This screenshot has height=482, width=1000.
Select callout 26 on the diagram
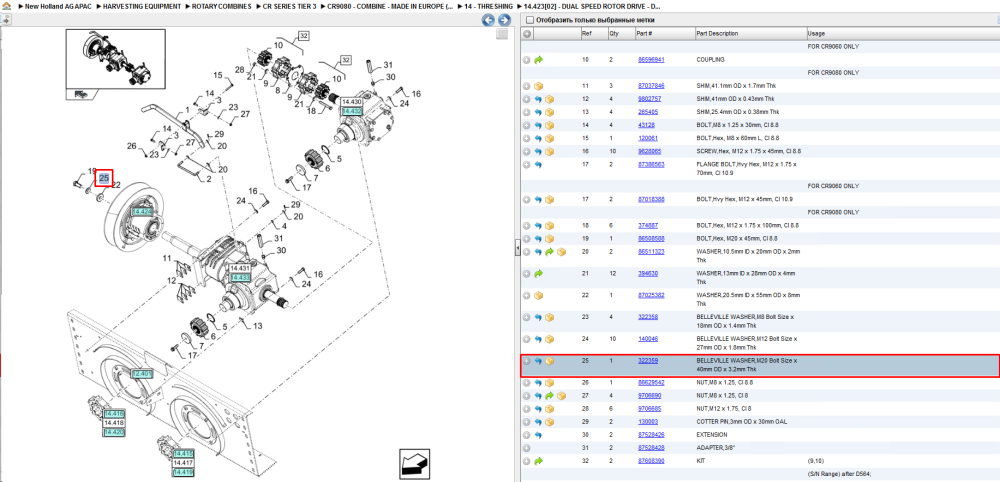click(x=131, y=146)
